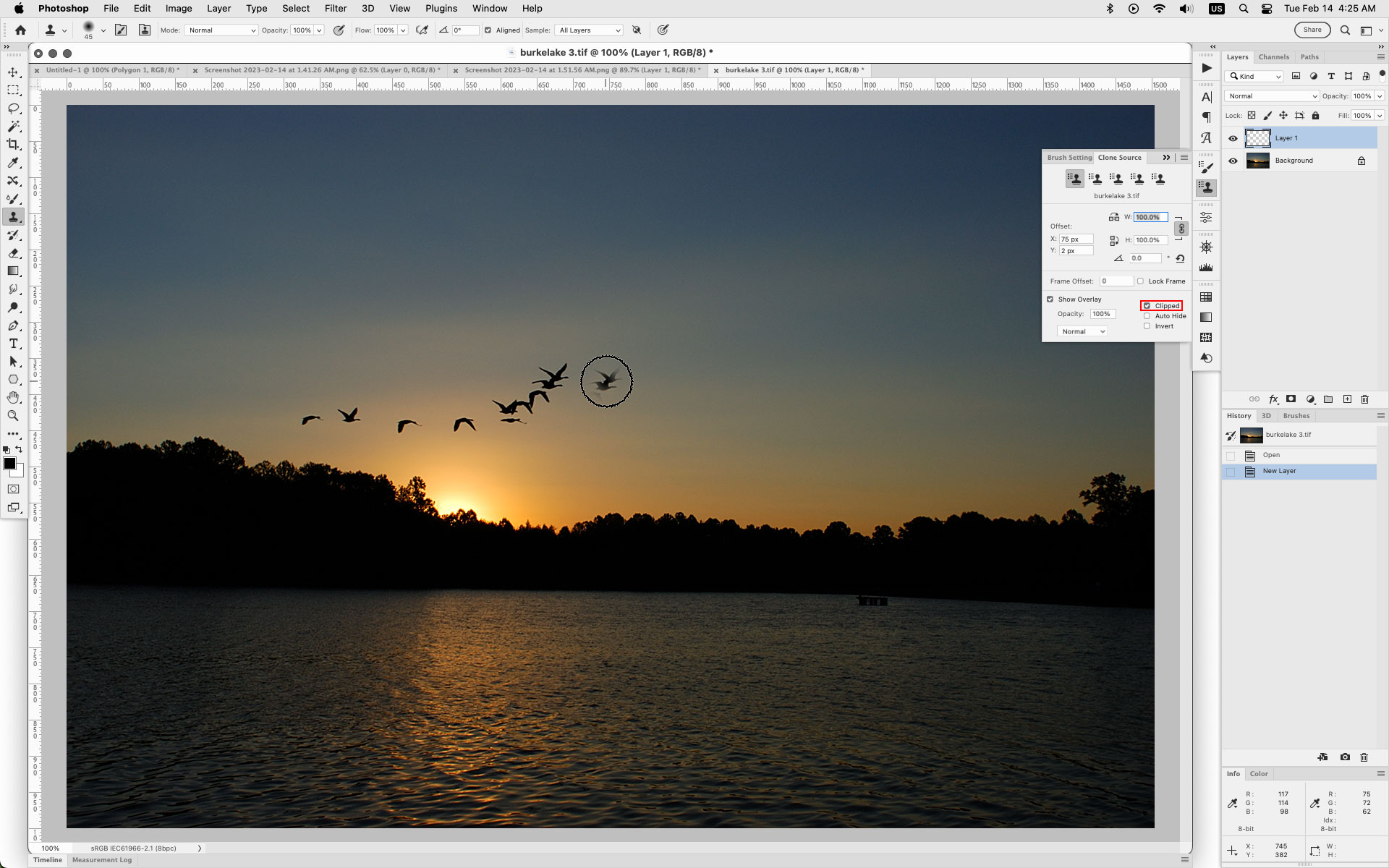This screenshot has width=1389, height=868.
Task: Open the overlay blend mode Normal dropdown
Action: click(1082, 331)
